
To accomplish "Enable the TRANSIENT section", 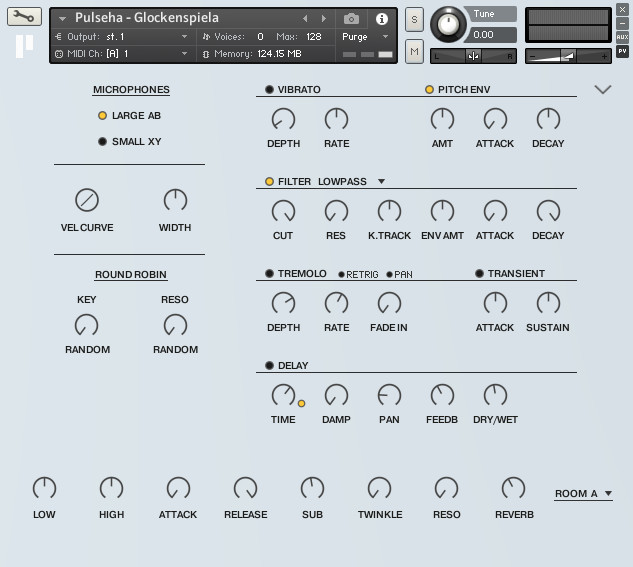I will [x=479, y=274].
